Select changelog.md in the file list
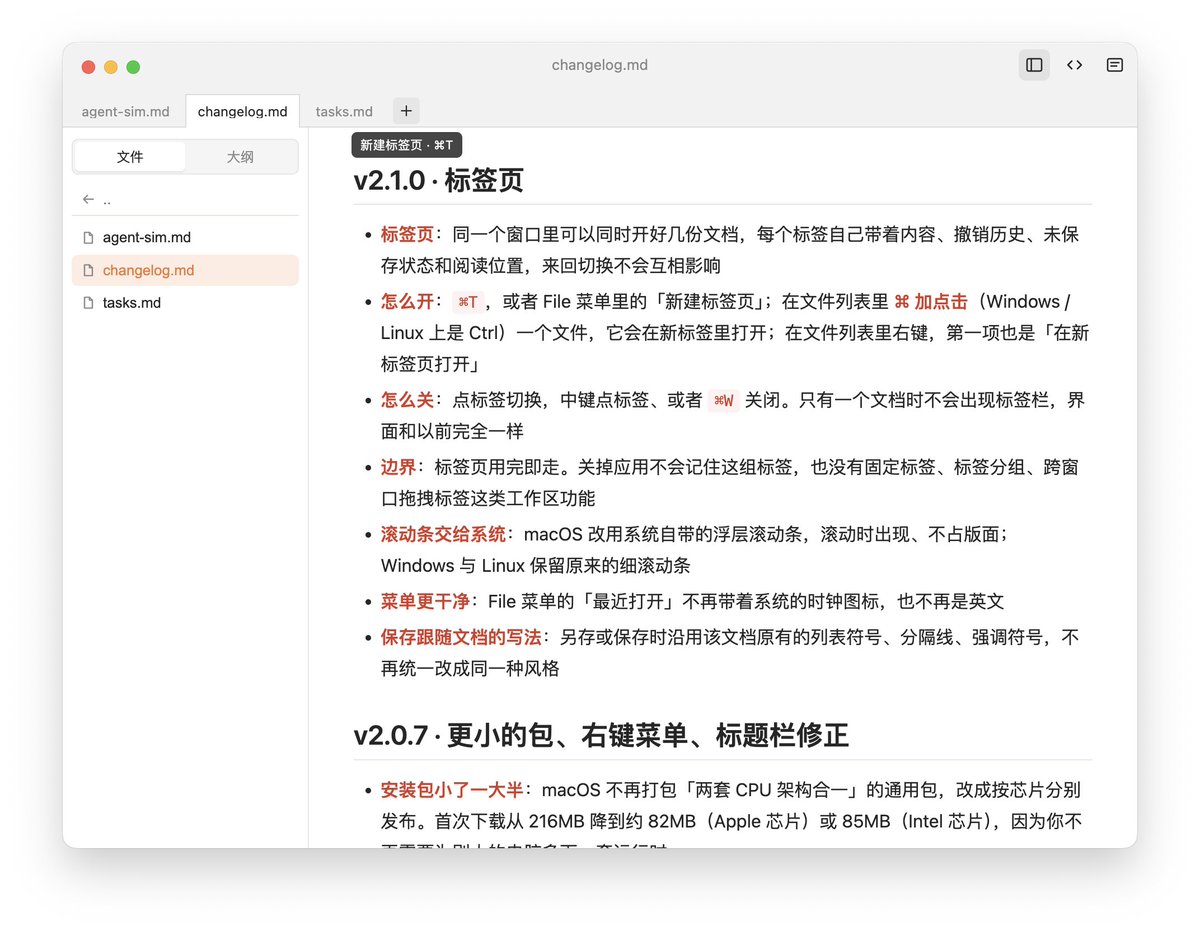Viewport: 1200px width, 931px height. click(x=185, y=270)
